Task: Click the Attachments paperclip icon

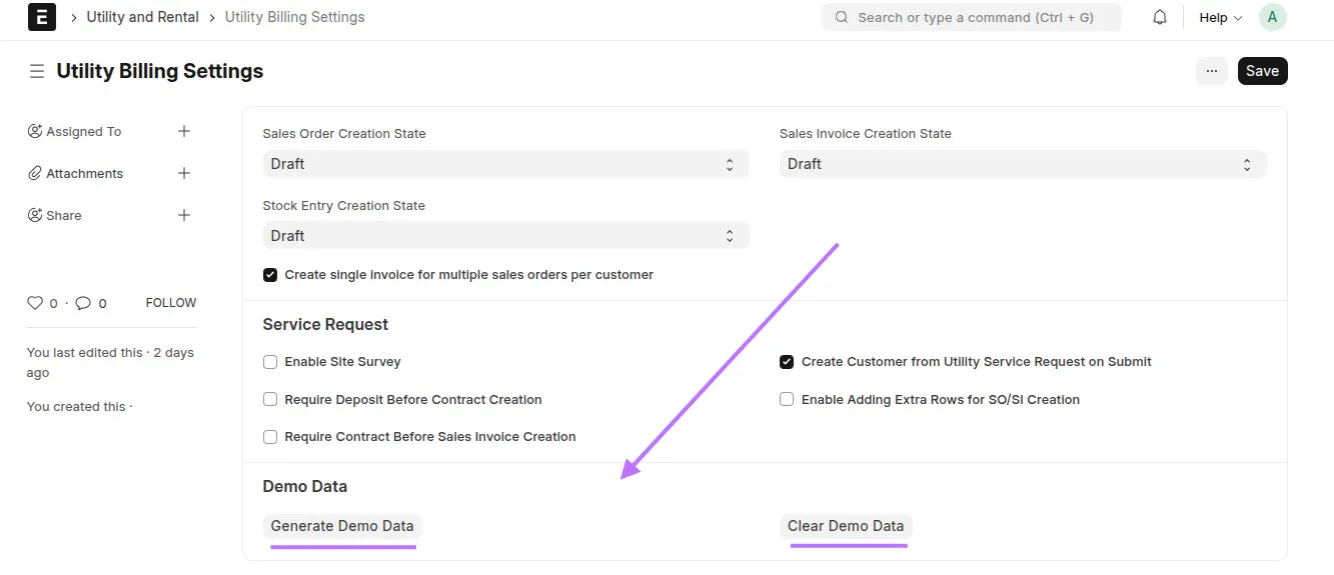Action: coord(35,173)
